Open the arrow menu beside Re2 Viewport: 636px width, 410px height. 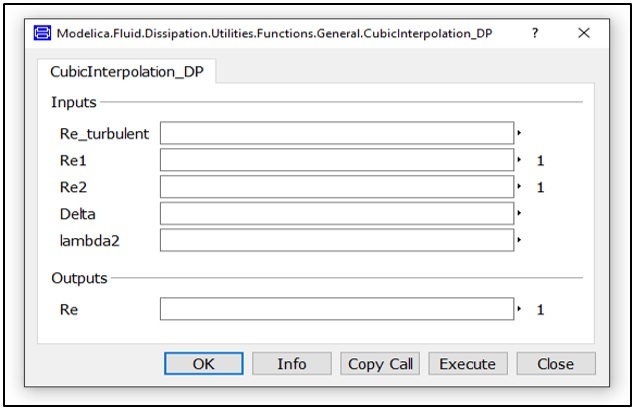coord(519,186)
